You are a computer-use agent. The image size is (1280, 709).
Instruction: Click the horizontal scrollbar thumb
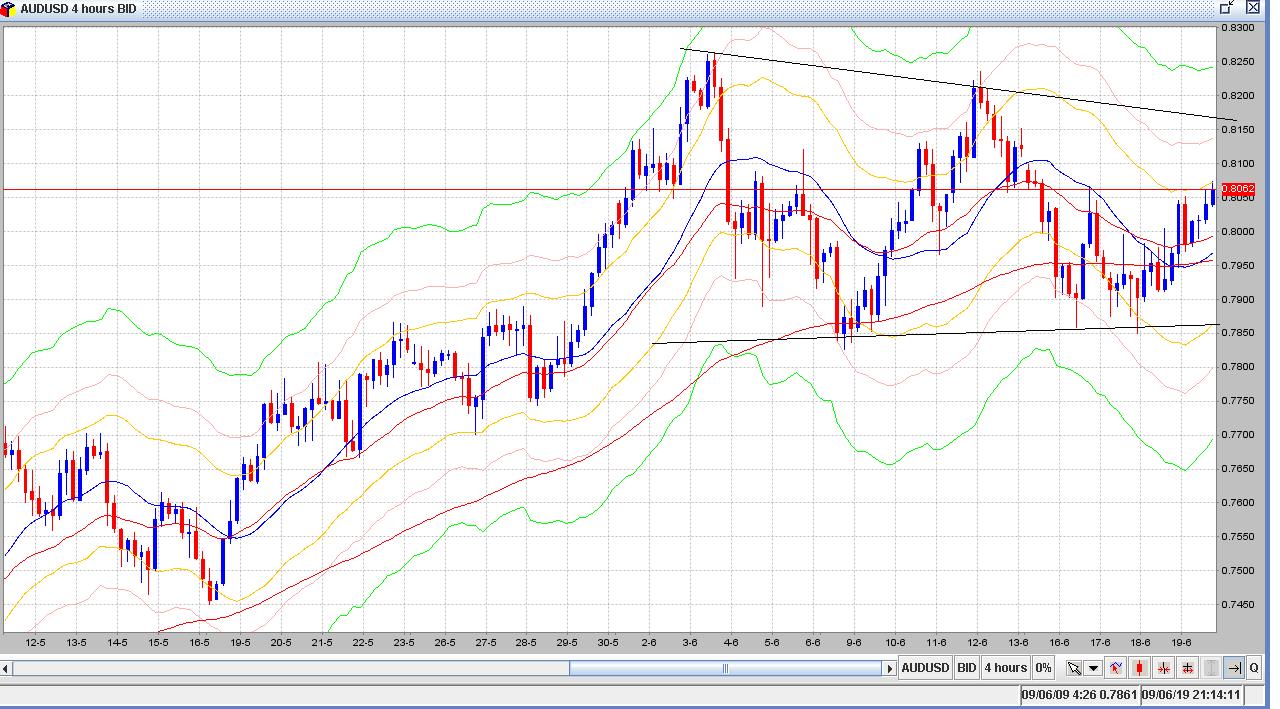pos(726,668)
